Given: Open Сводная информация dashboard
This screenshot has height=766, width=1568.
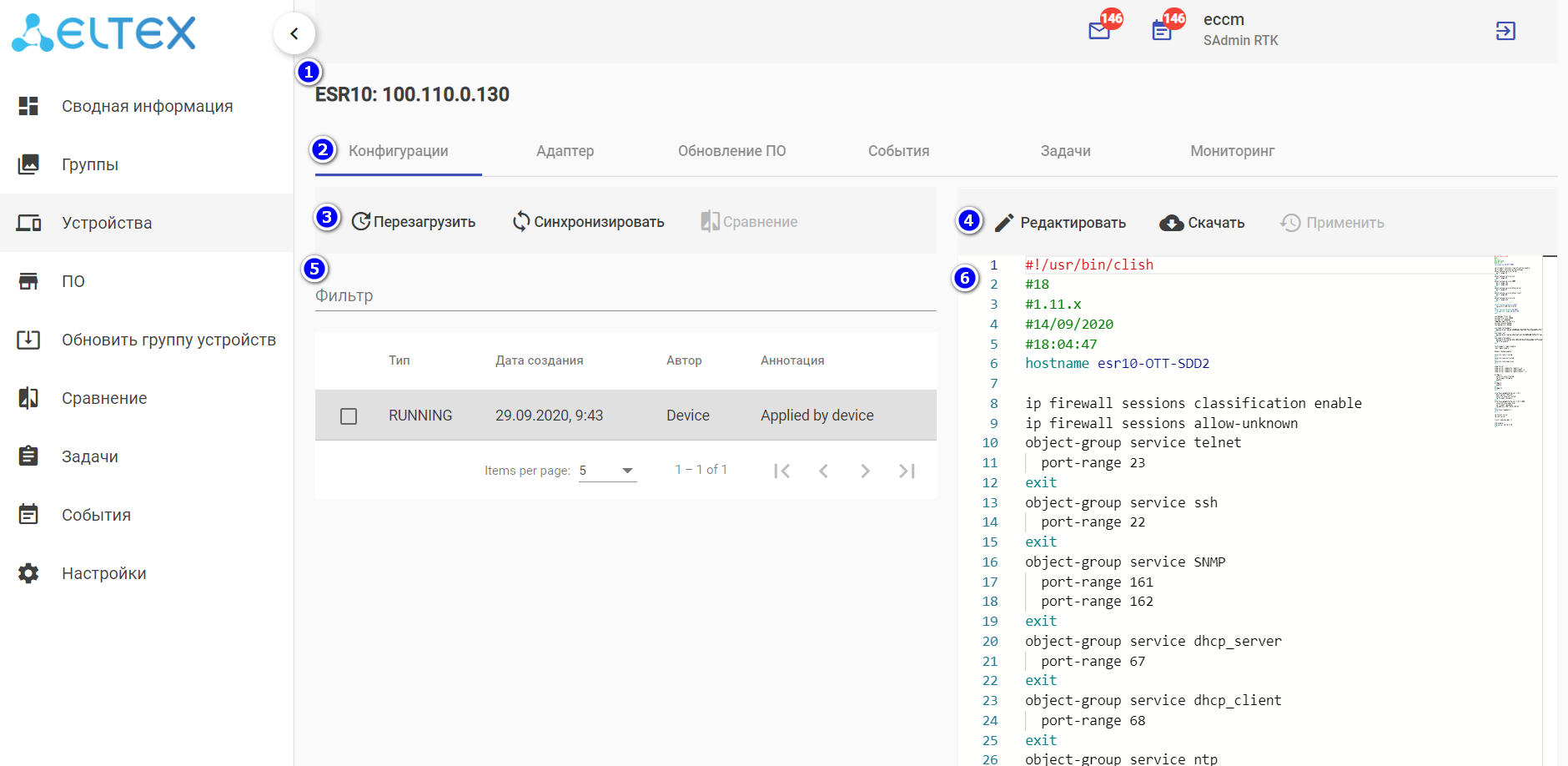Looking at the screenshot, I should pyautogui.click(x=147, y=106).
